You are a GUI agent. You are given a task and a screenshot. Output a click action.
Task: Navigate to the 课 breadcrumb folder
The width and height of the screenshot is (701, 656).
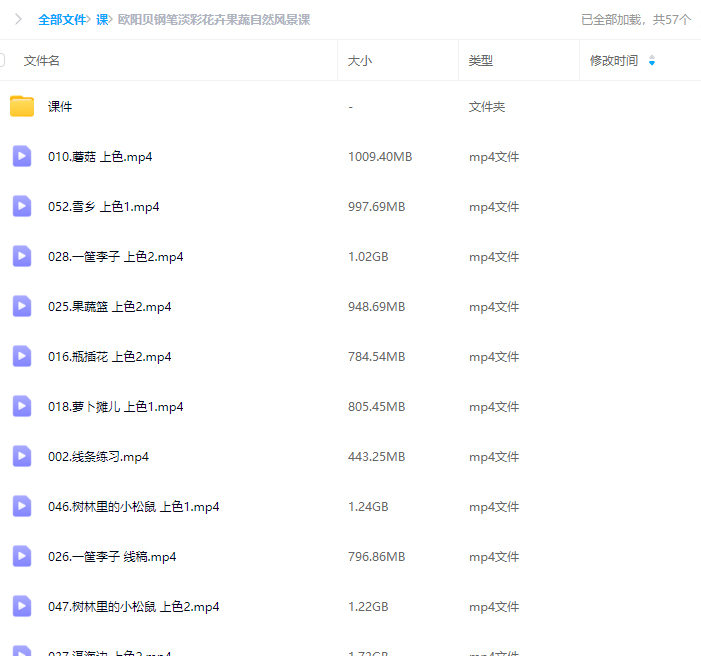(102, 19)
